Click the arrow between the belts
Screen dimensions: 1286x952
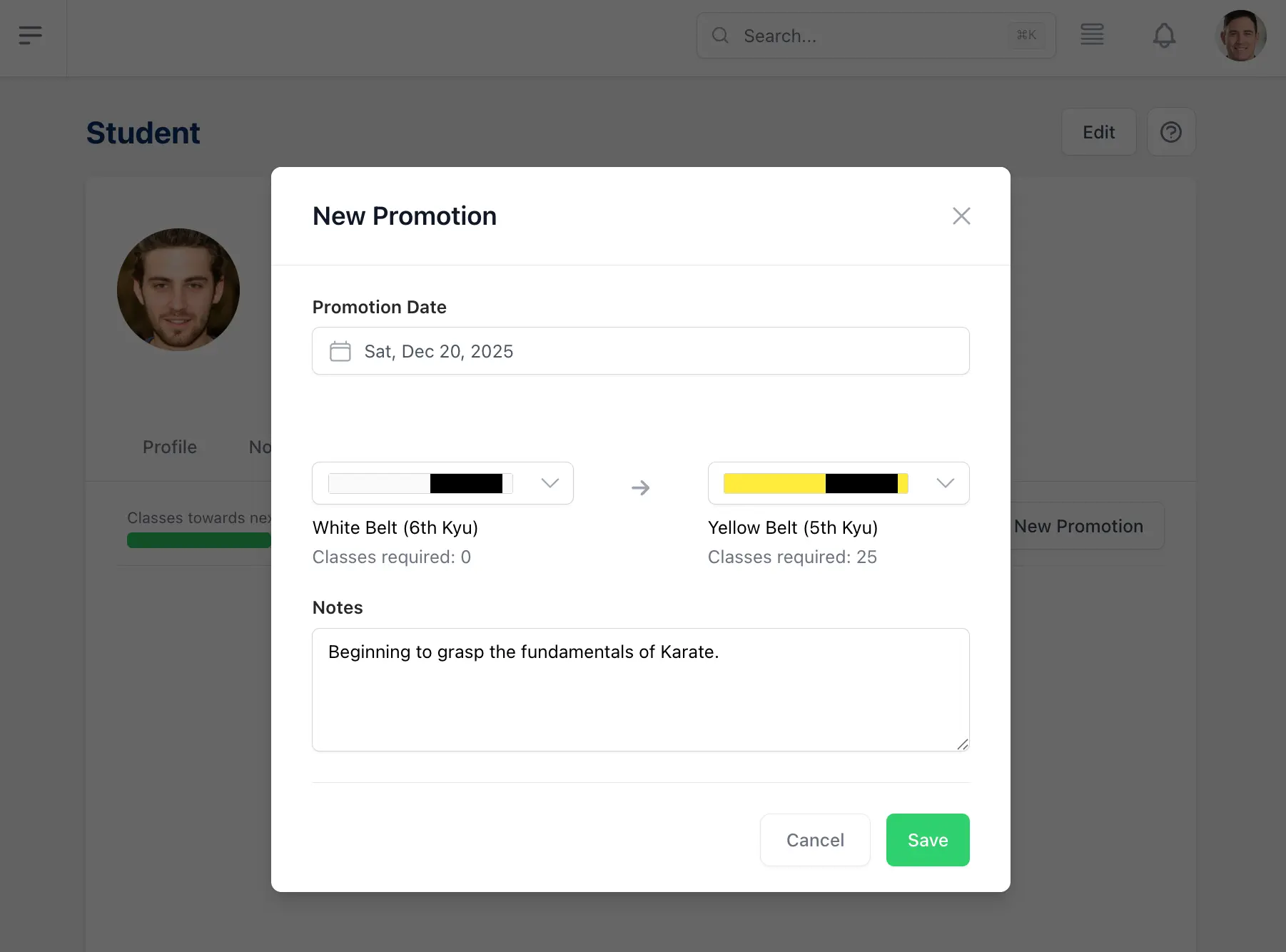(x=640, y=488)
